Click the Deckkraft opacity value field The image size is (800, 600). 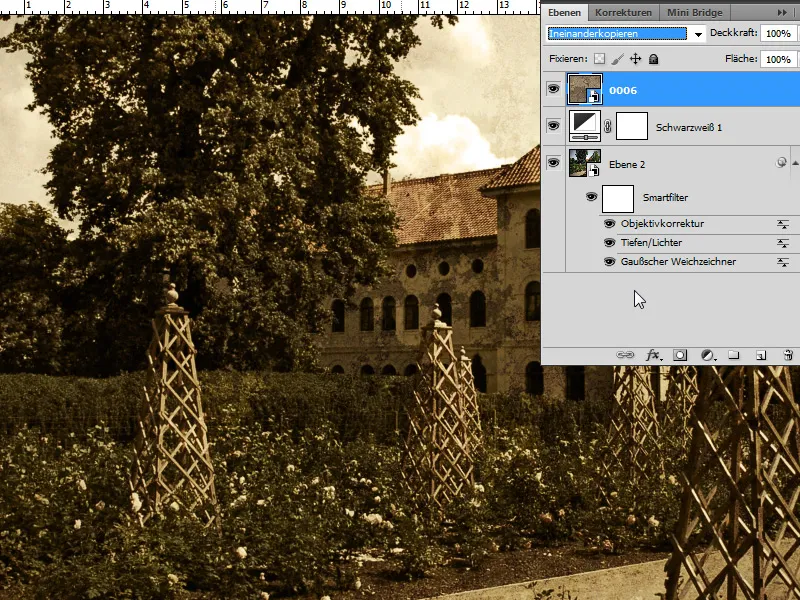[x=778, y=34]
